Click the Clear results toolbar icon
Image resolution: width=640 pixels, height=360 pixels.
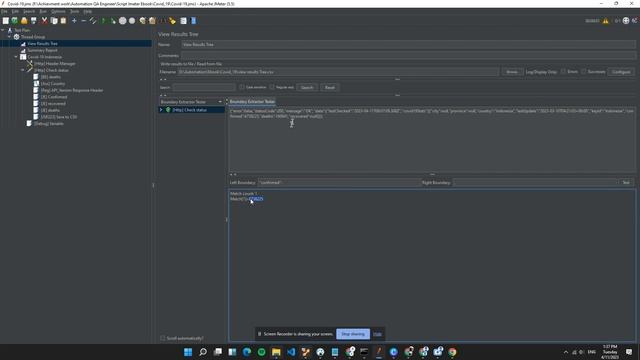pyautogui.click(x=142, y=21)
